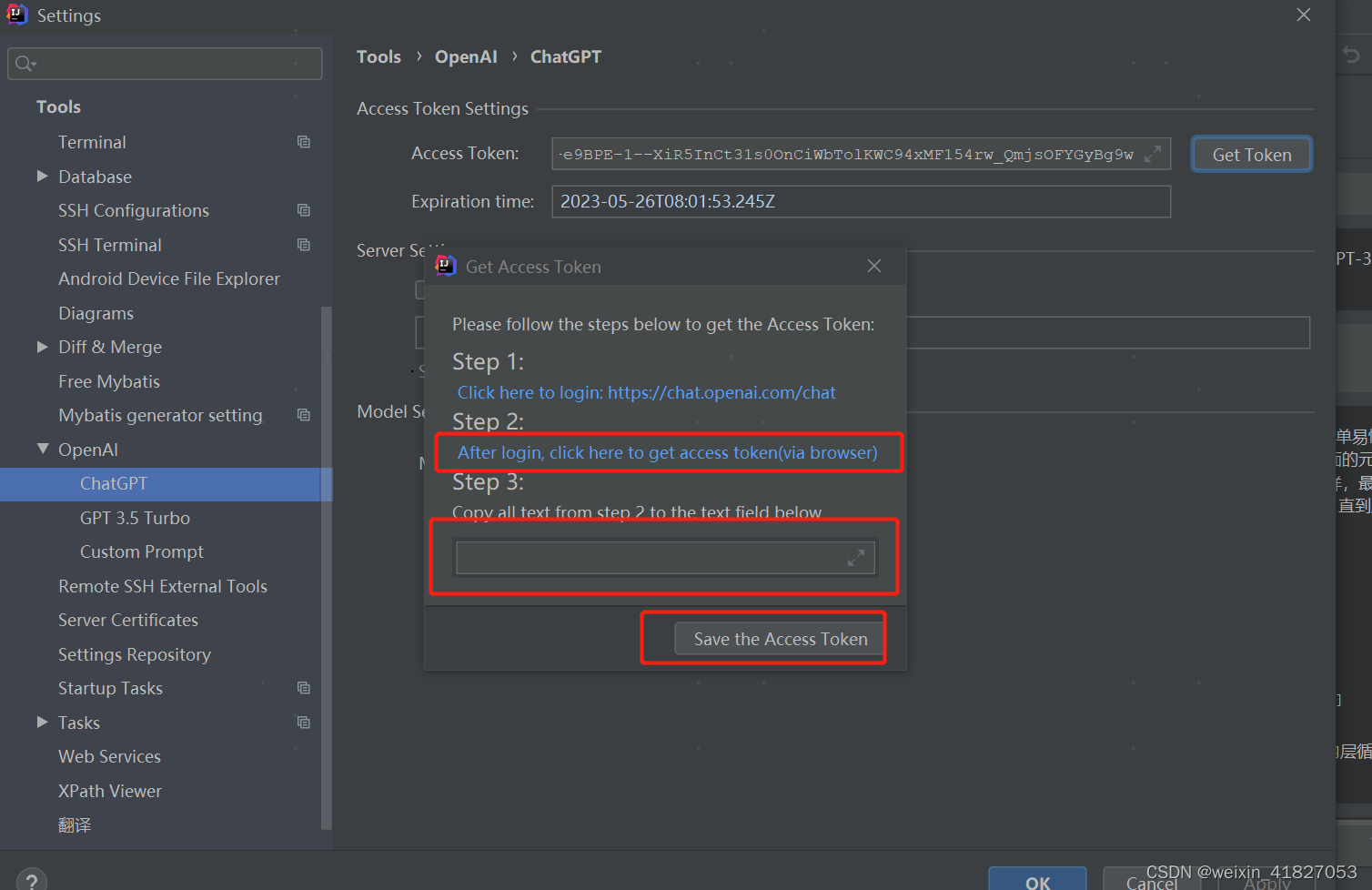Click the project-level icon beside Mybatis generator setting
This screenshot has width=1372, height=890.
304,415
